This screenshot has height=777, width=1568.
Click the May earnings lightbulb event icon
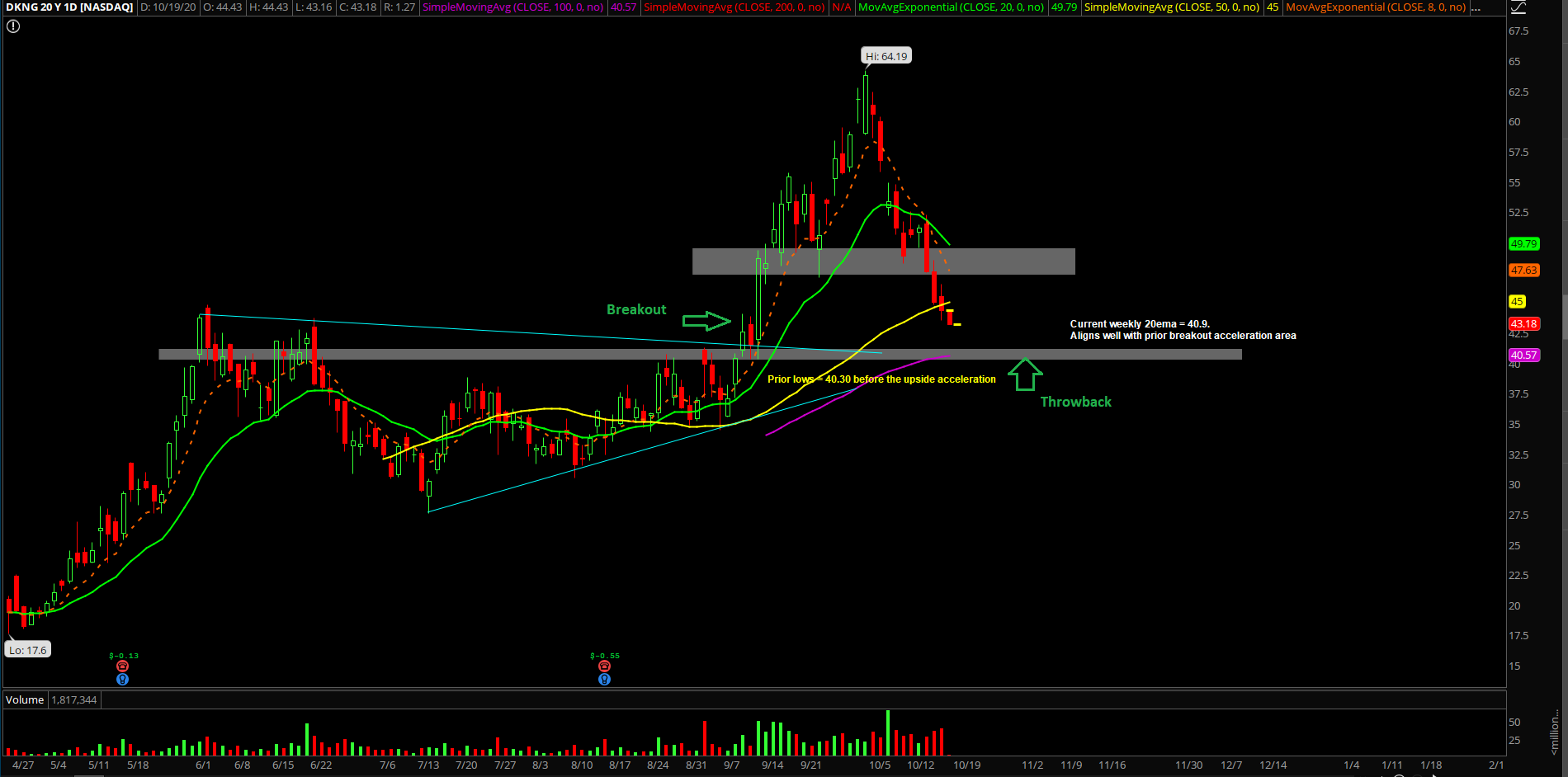123,680
